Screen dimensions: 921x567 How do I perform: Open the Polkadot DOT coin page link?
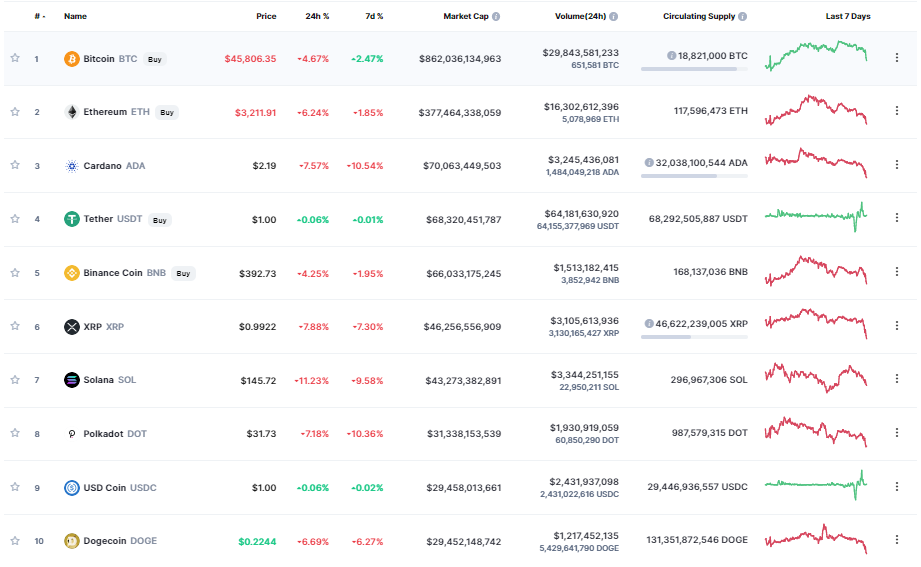(115, 434)
